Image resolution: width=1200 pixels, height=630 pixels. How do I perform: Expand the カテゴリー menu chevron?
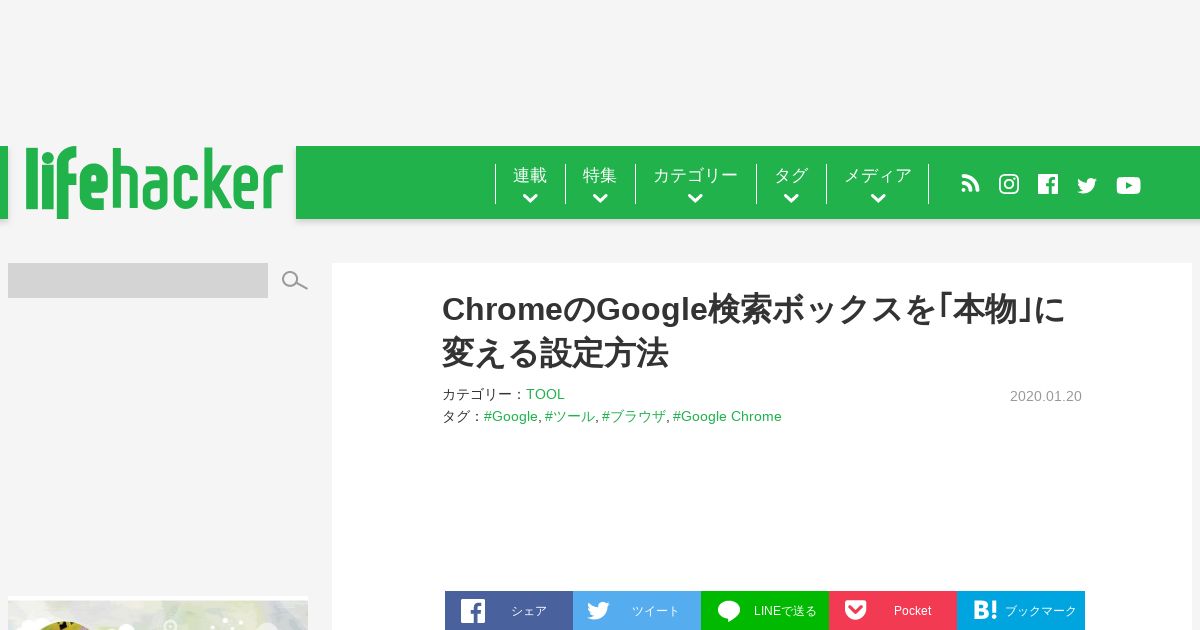pyautogui.click(x=695, y=198)
